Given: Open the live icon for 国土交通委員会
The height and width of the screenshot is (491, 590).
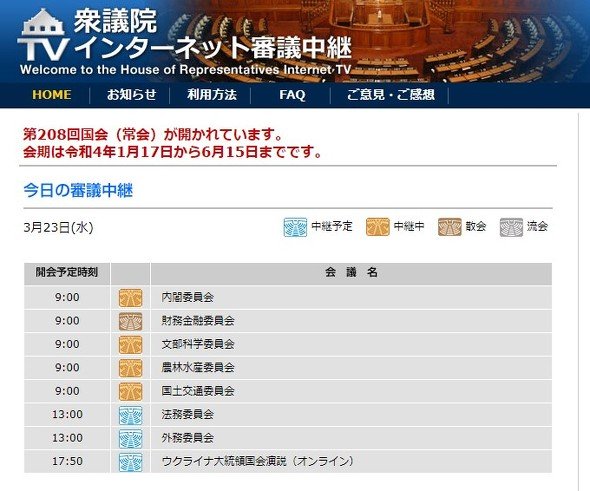Looking at the screenshot, I should pyautogui.click(x=130, y=391).
